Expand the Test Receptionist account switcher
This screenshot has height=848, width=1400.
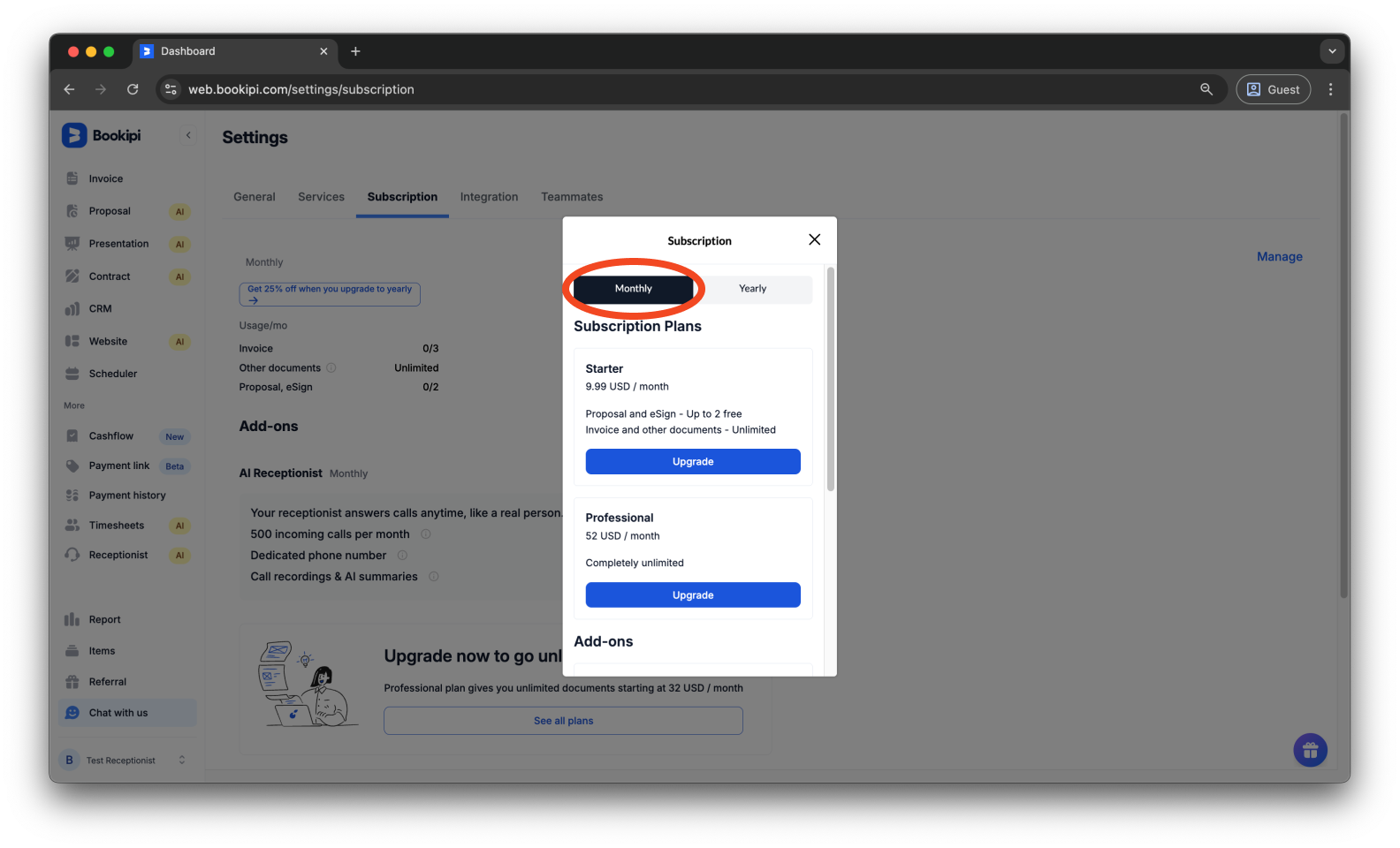coord(182,760)
